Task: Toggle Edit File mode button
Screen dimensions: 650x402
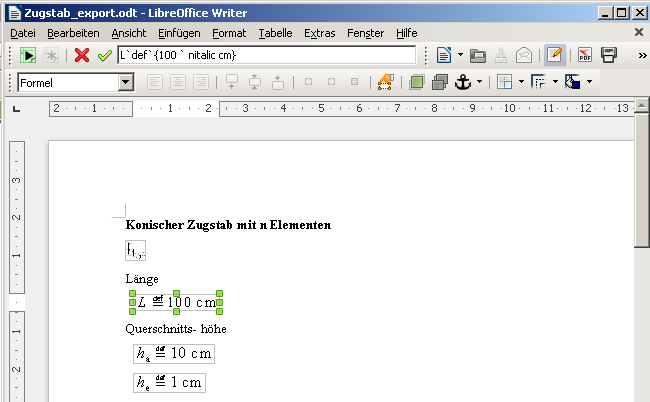Action: click(x=554, y=55)
